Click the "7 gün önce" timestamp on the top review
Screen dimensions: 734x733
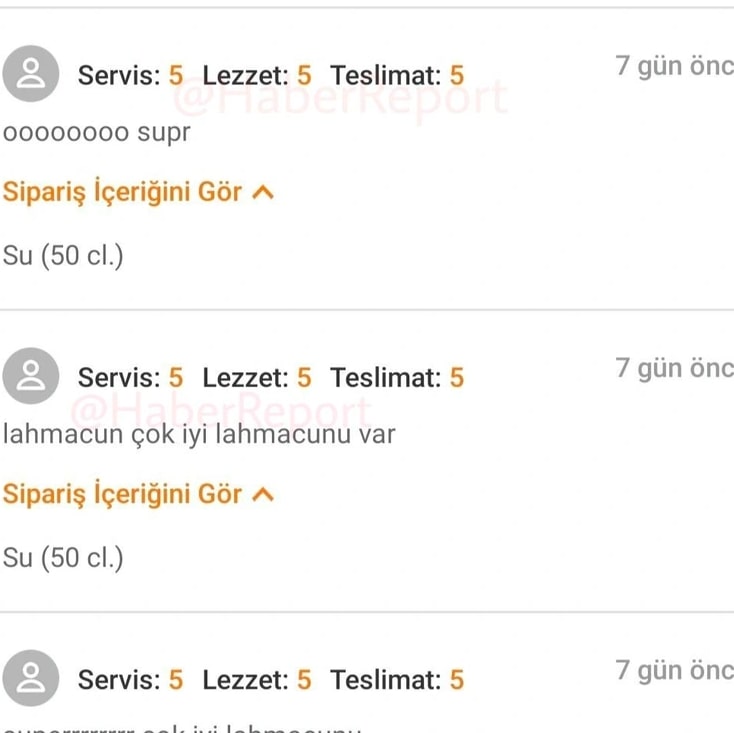click(x=675, y=66)
